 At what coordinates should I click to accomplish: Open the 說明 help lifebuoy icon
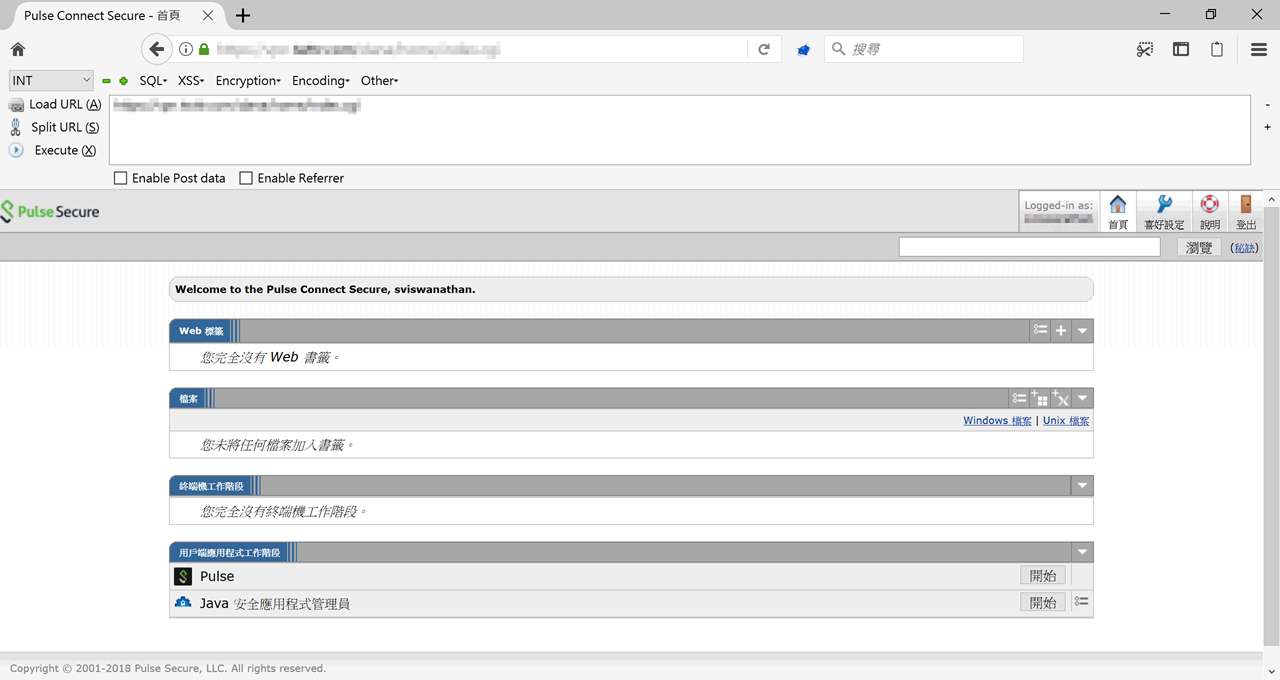[x=1210, y=212]
